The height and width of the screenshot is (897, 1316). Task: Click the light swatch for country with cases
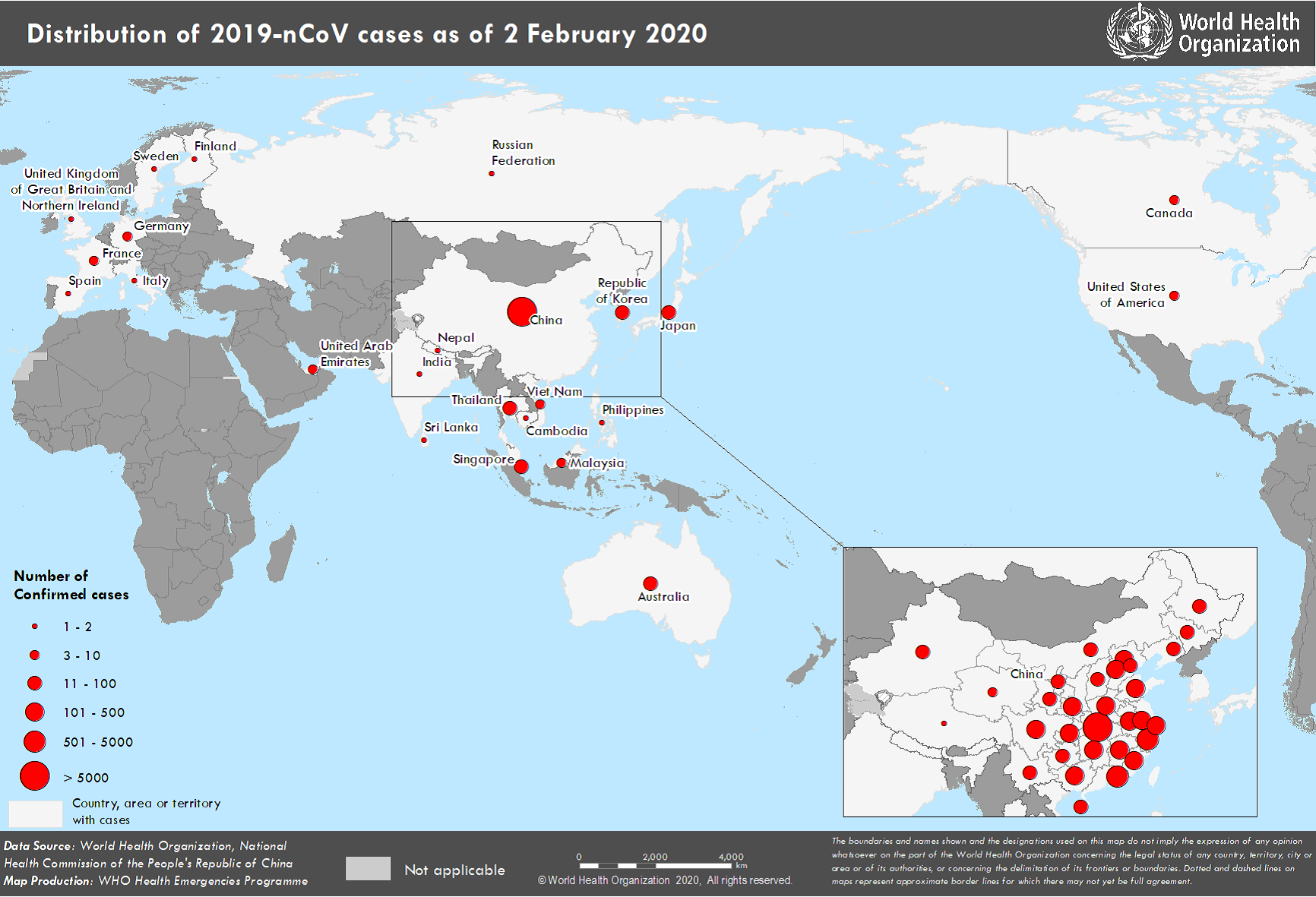36,813
